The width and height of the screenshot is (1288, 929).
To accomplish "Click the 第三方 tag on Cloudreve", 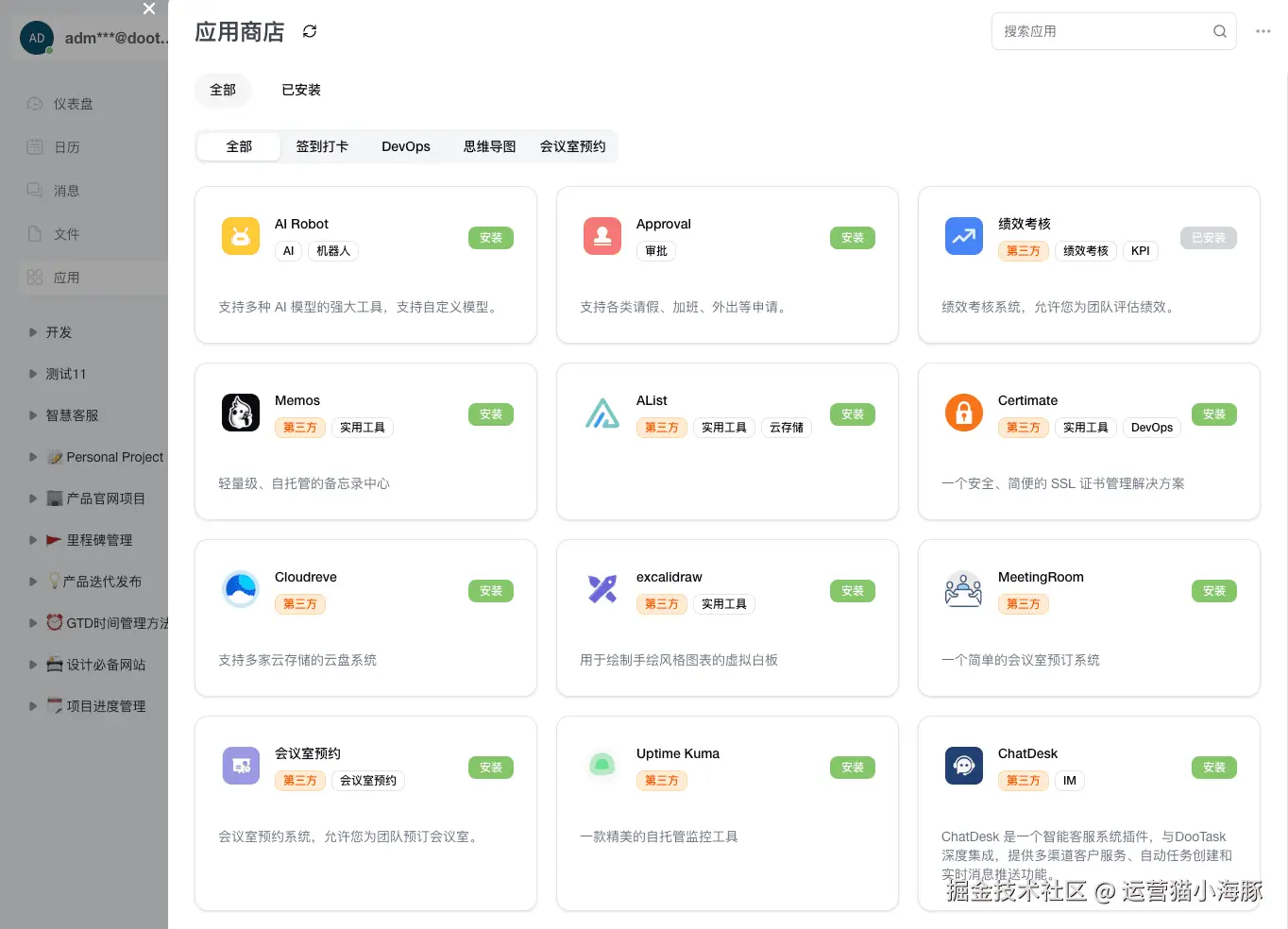I will pyautogui.click(x=300, y=604).
